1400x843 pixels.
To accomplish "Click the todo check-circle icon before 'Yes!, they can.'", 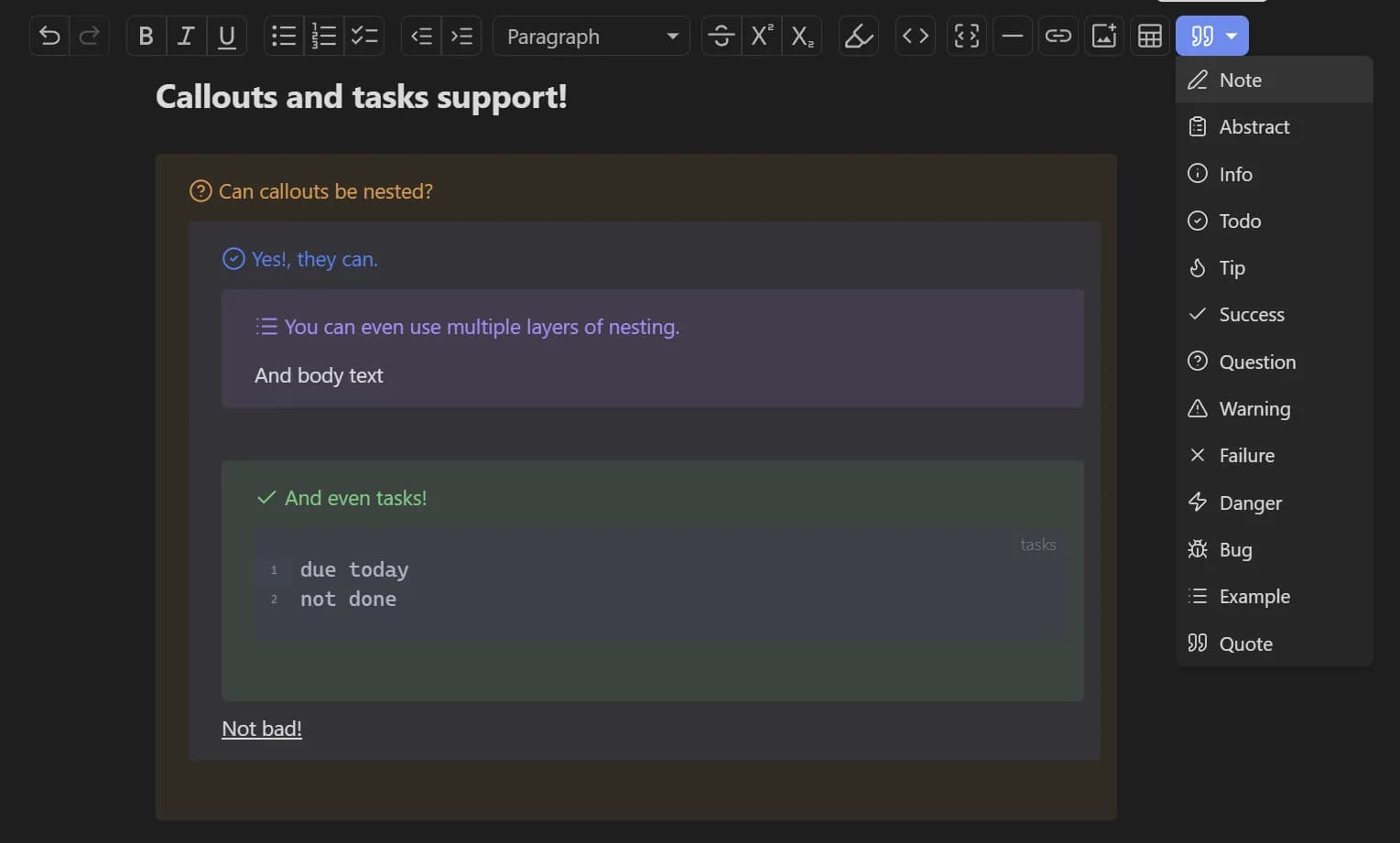I will pos(233,259).
